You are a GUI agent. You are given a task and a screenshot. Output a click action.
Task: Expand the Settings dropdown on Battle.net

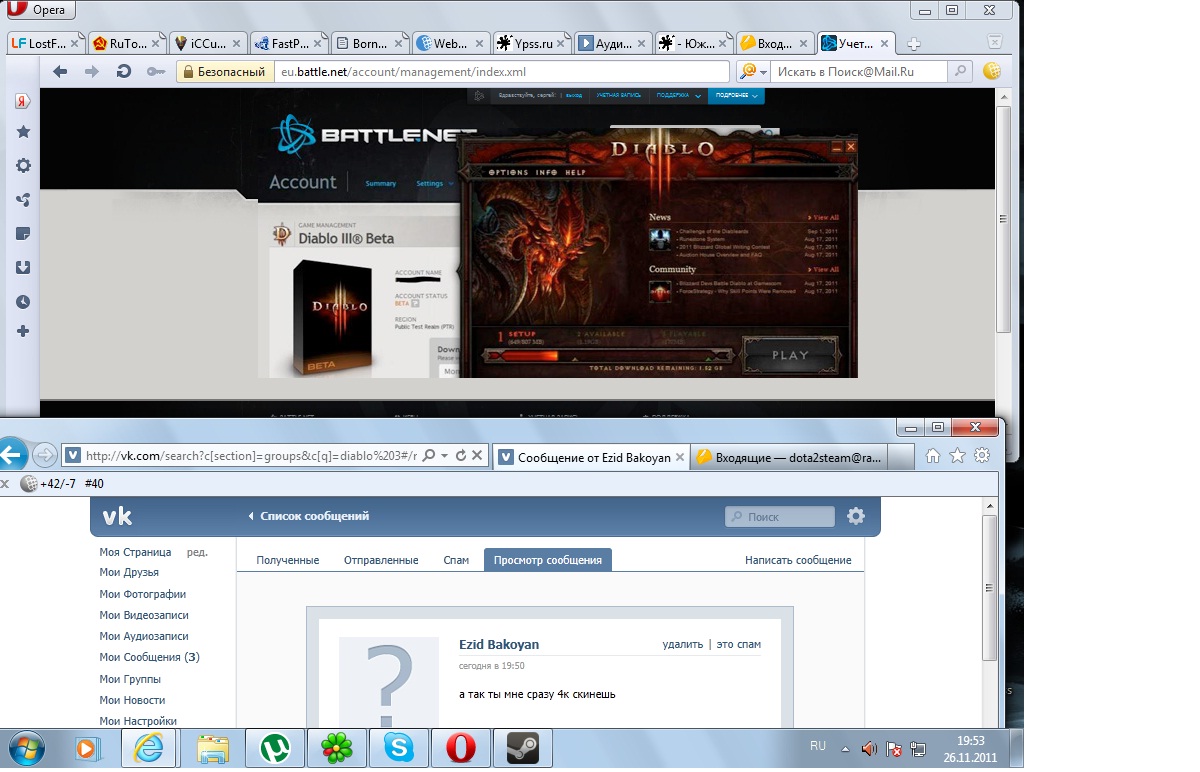(x=434, y=184)
